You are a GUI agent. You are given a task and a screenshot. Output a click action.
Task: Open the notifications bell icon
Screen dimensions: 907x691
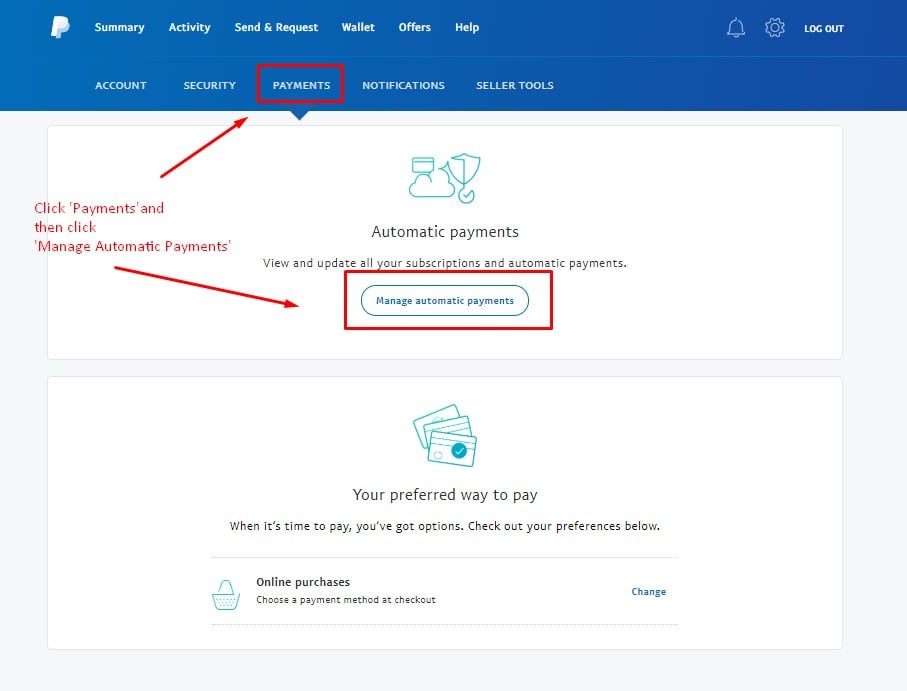pyautogui.click(x=736, y=27)
